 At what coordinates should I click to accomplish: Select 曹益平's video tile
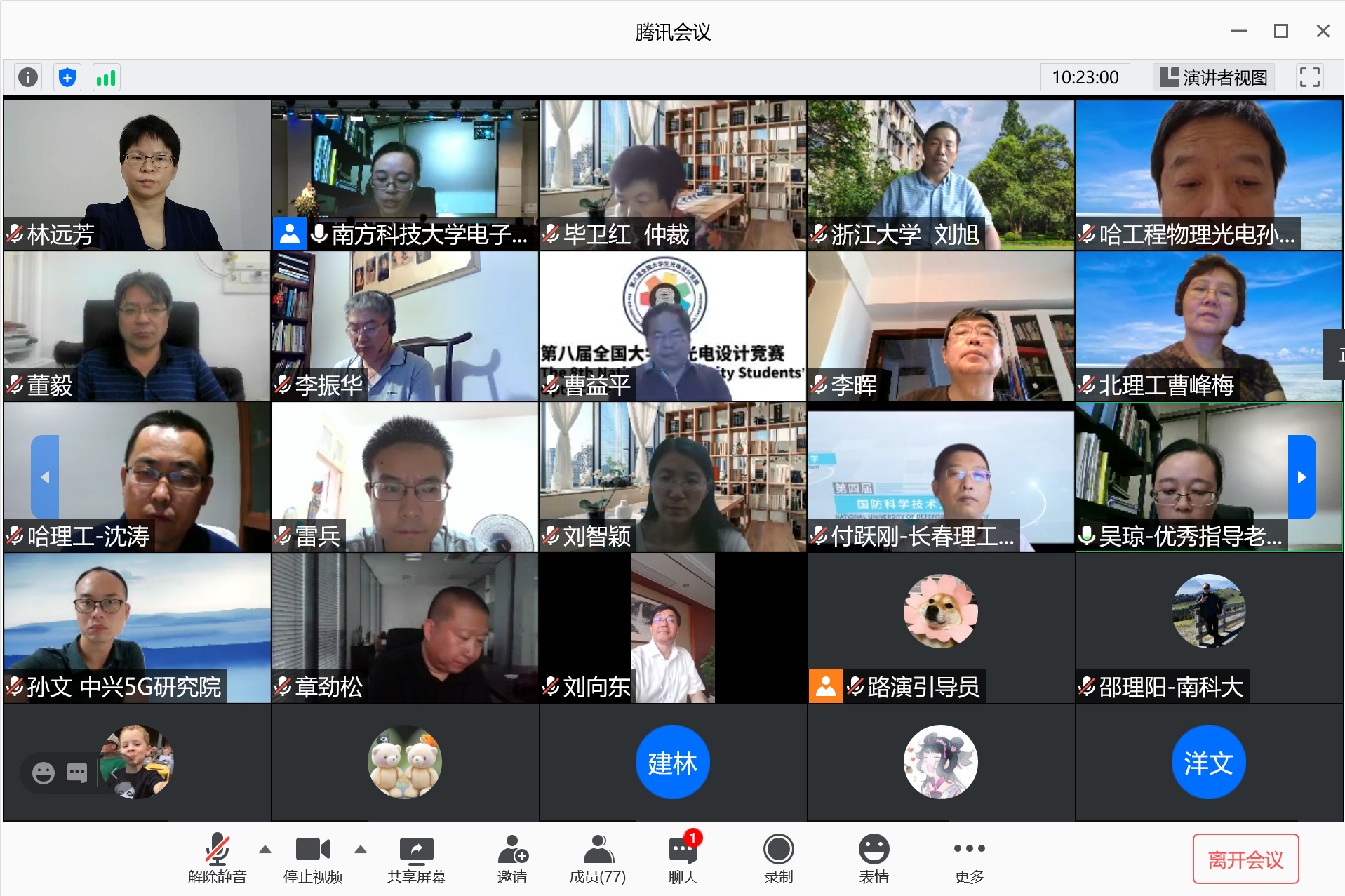(673, 326)
